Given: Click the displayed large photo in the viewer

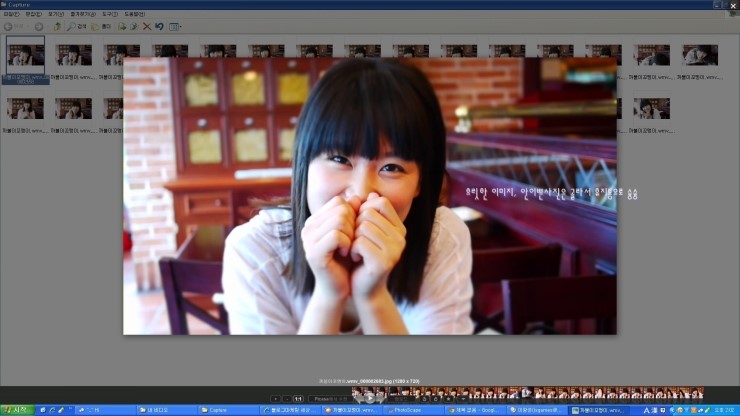Looking at the screenshot, I should click(x=370, y=196).
